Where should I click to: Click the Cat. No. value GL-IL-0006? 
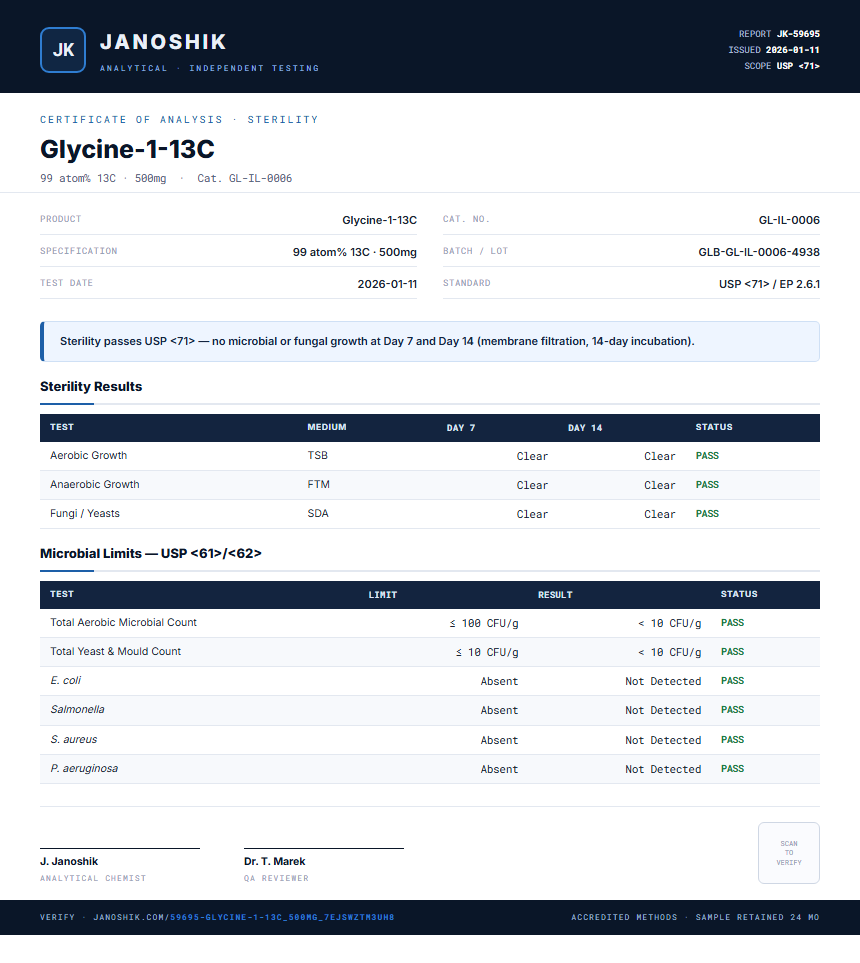point(789,220)
